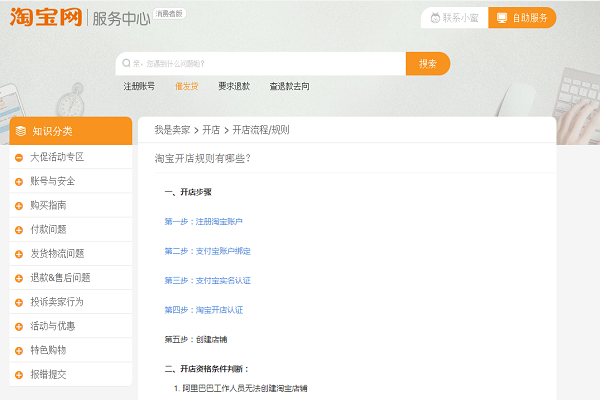The image size is (600, 400).
Task: Select the 查退款去向 quick search link
Action: tap(289, 86)
